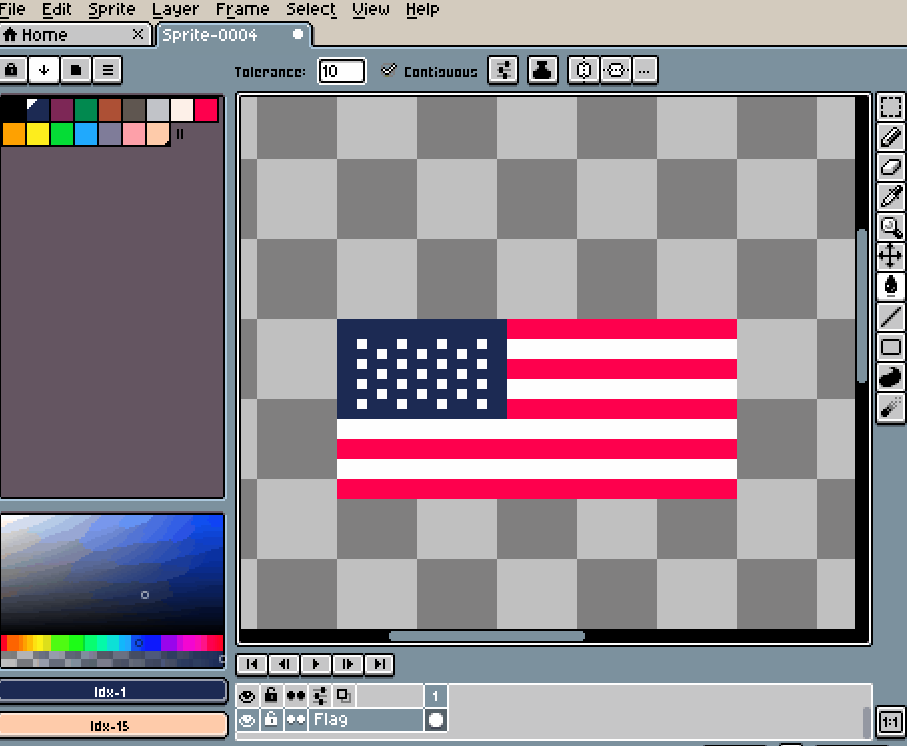Go to the last frame
The width and height of the screenshot is (907, 746).
(x=379, y=664)
